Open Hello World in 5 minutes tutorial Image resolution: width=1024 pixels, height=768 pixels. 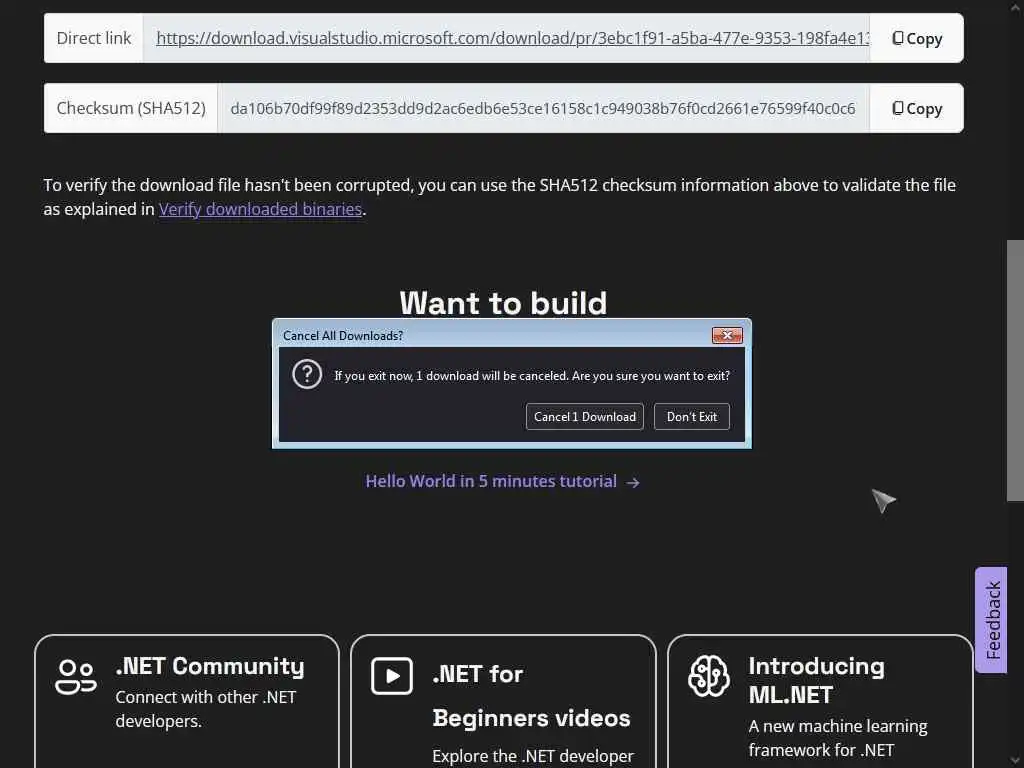(x=491, y=481)
